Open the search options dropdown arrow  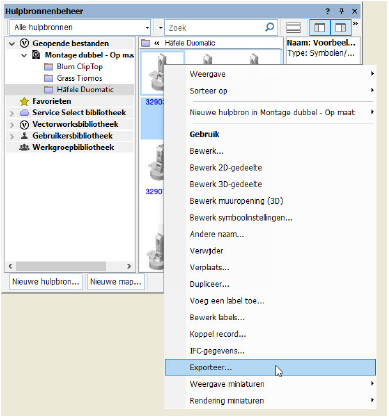[x=160, y=28]
